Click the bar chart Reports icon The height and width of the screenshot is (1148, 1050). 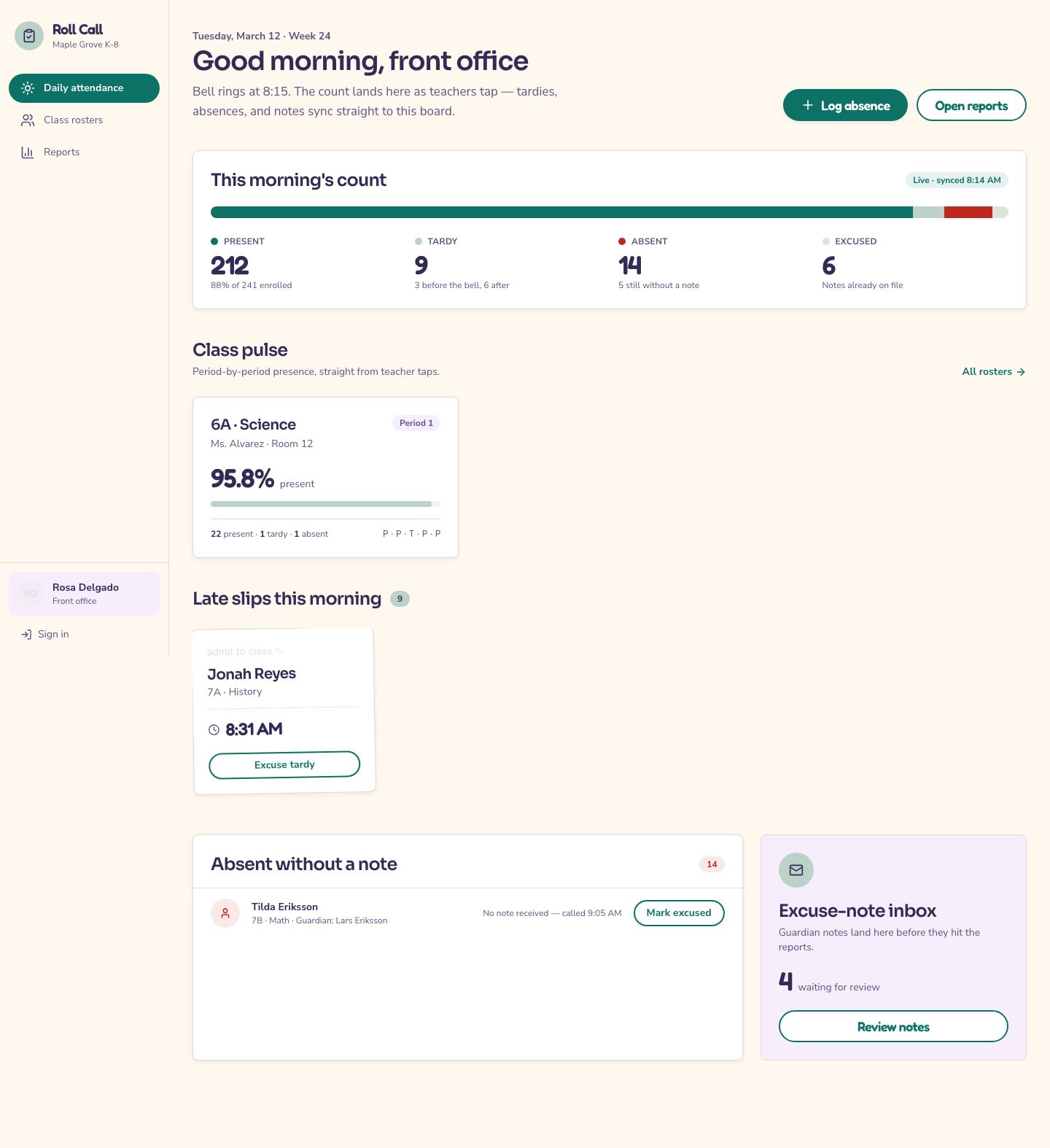[x=28, y=152]
